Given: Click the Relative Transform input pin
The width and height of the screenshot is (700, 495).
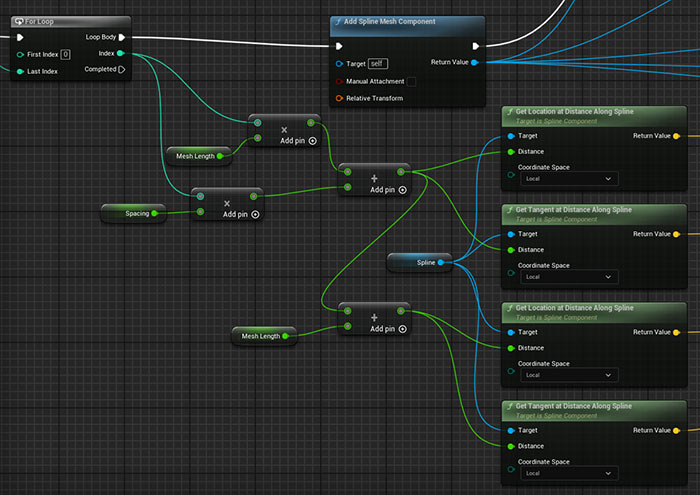Looking at the screenshot, I should point(339,98).
